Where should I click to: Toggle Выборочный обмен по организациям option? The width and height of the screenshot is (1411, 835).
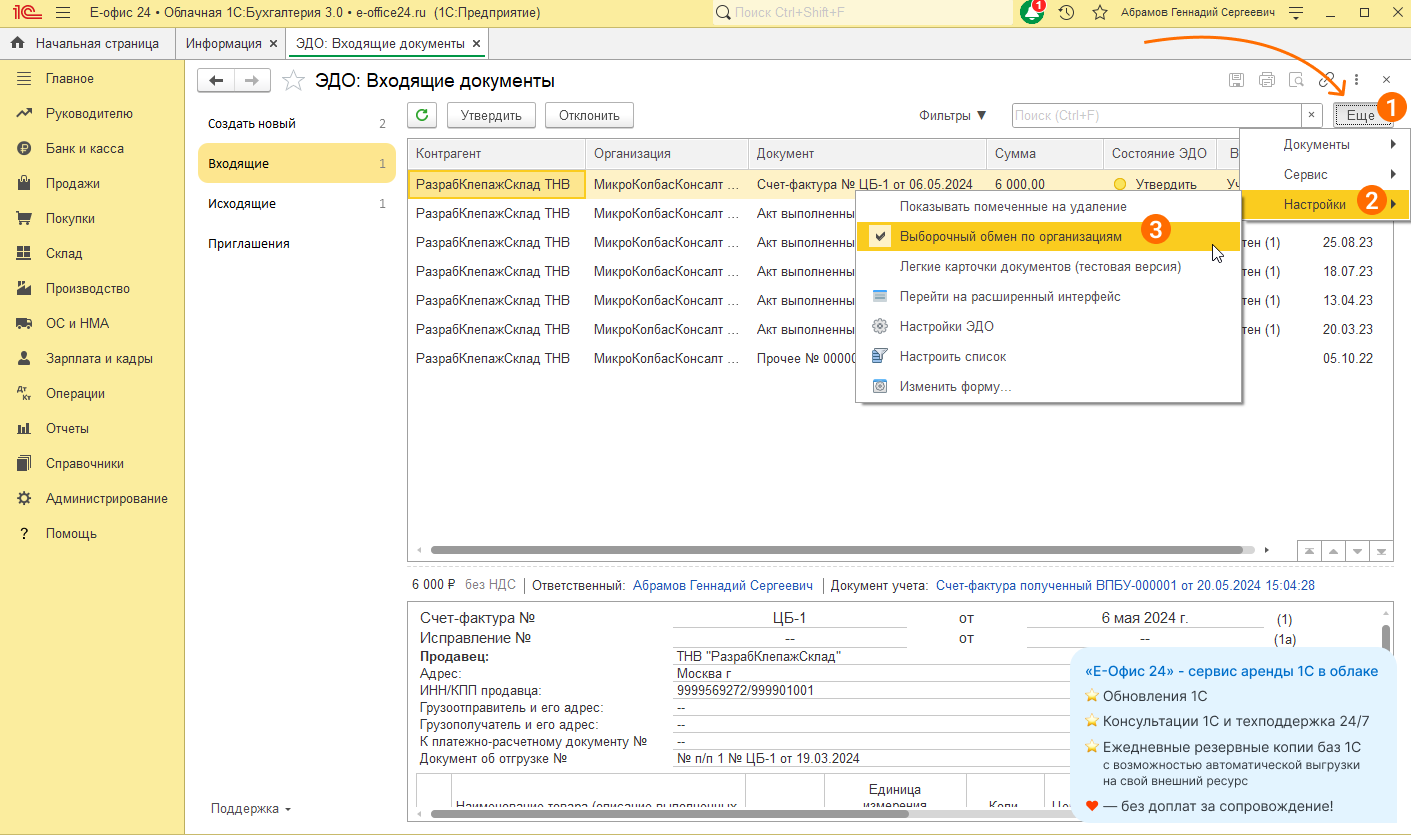tap(1047, 237)
